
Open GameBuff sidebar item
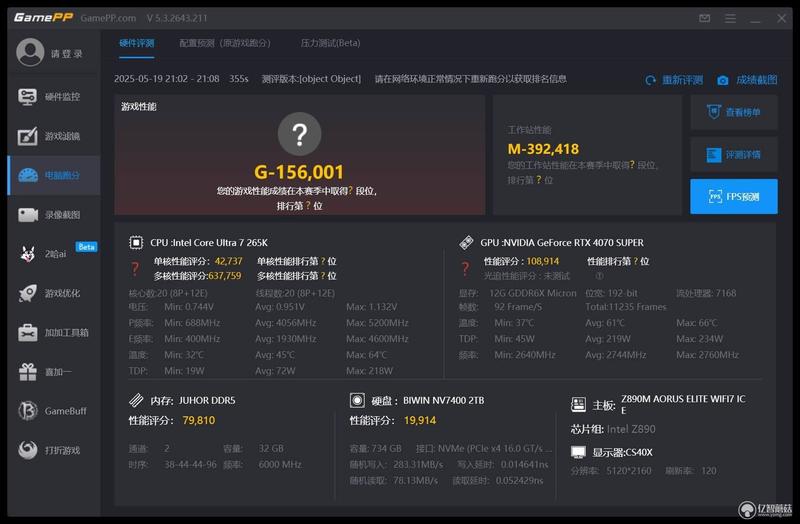(x=54, y=411)
